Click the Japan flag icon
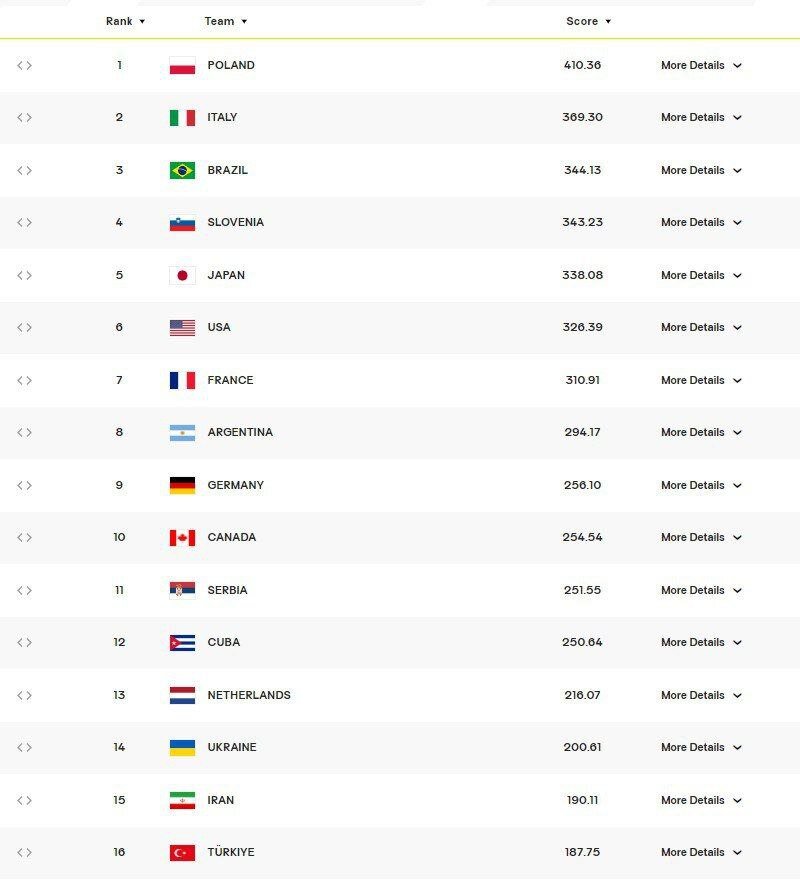This screenshot has width=800, height=882. click(182, 276)
